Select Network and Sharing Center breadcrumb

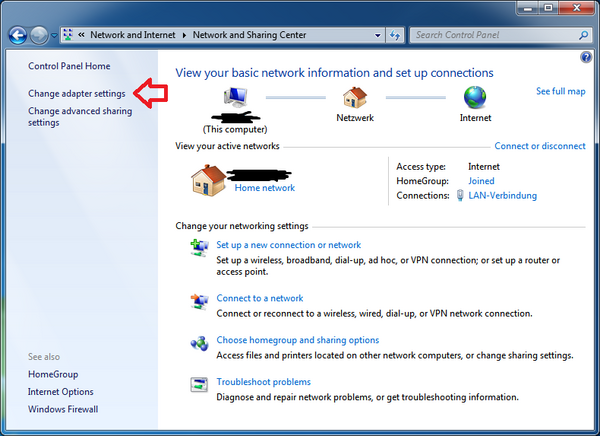coord(249,35)
